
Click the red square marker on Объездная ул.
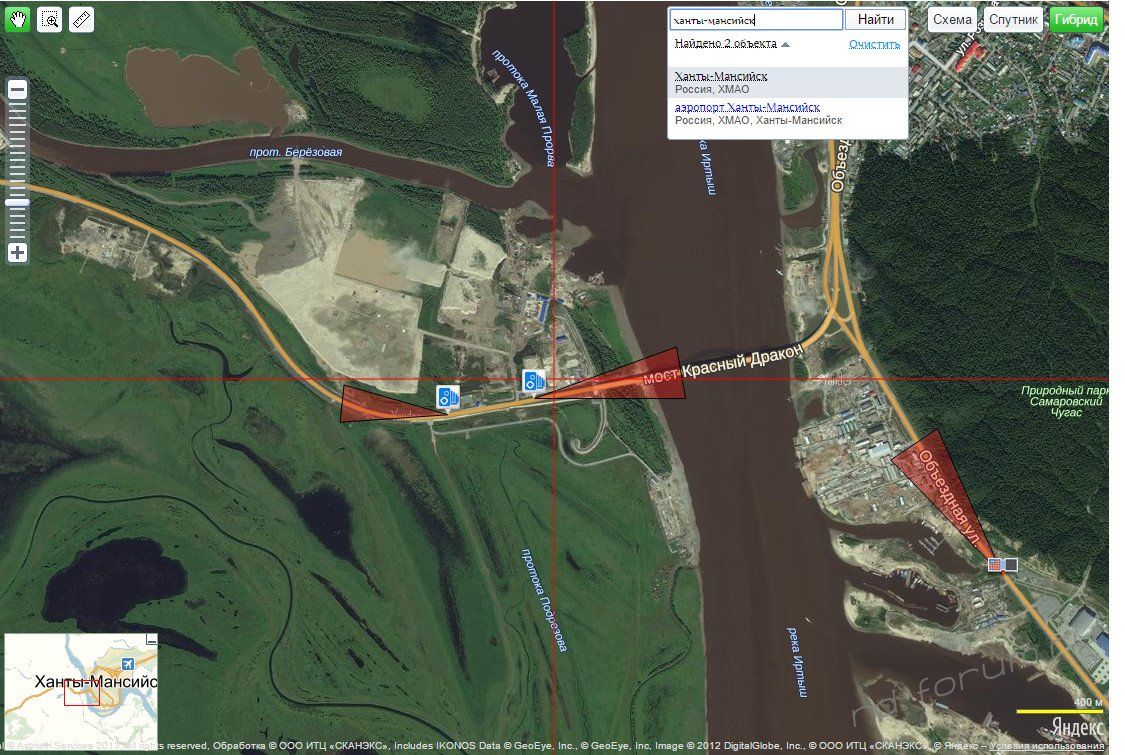click(x=994, y=565)
